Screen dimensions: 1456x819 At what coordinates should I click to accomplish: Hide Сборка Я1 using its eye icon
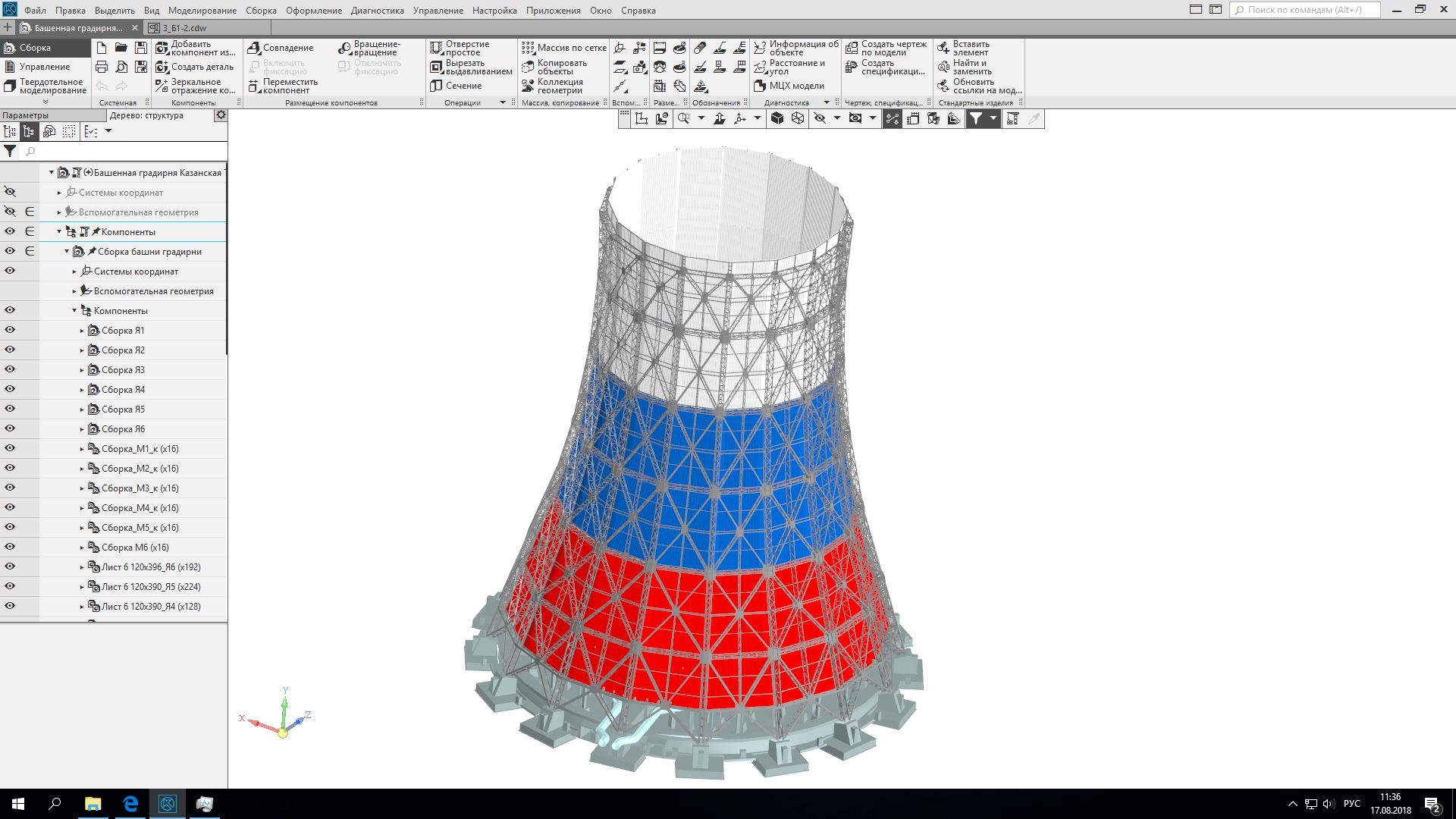coord(10,330)
